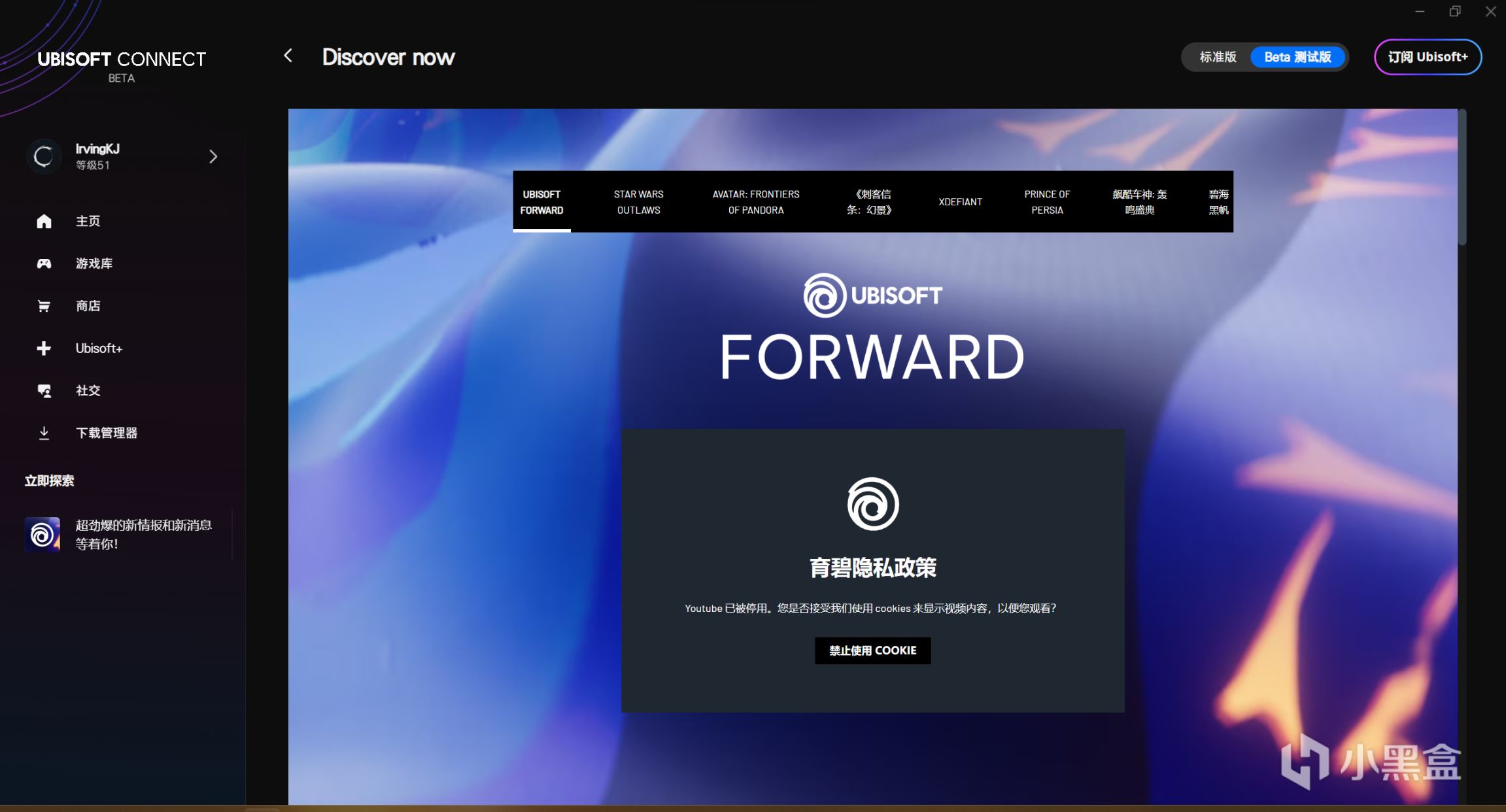Go back with the left arrow
Image resolution: width=1506 pixels, height=812 pixels.
point(288,56)
